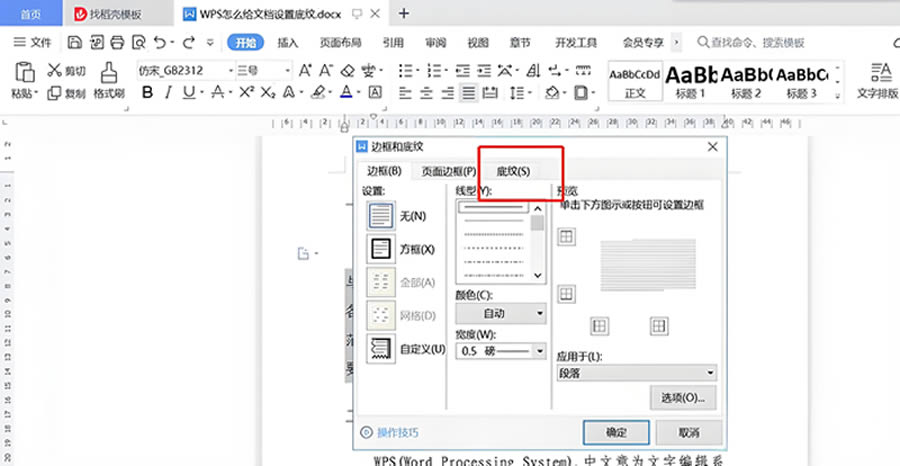This screenshot has height=466, width=900.
Task: Click the line spacing icon
Action: (517, 92)
